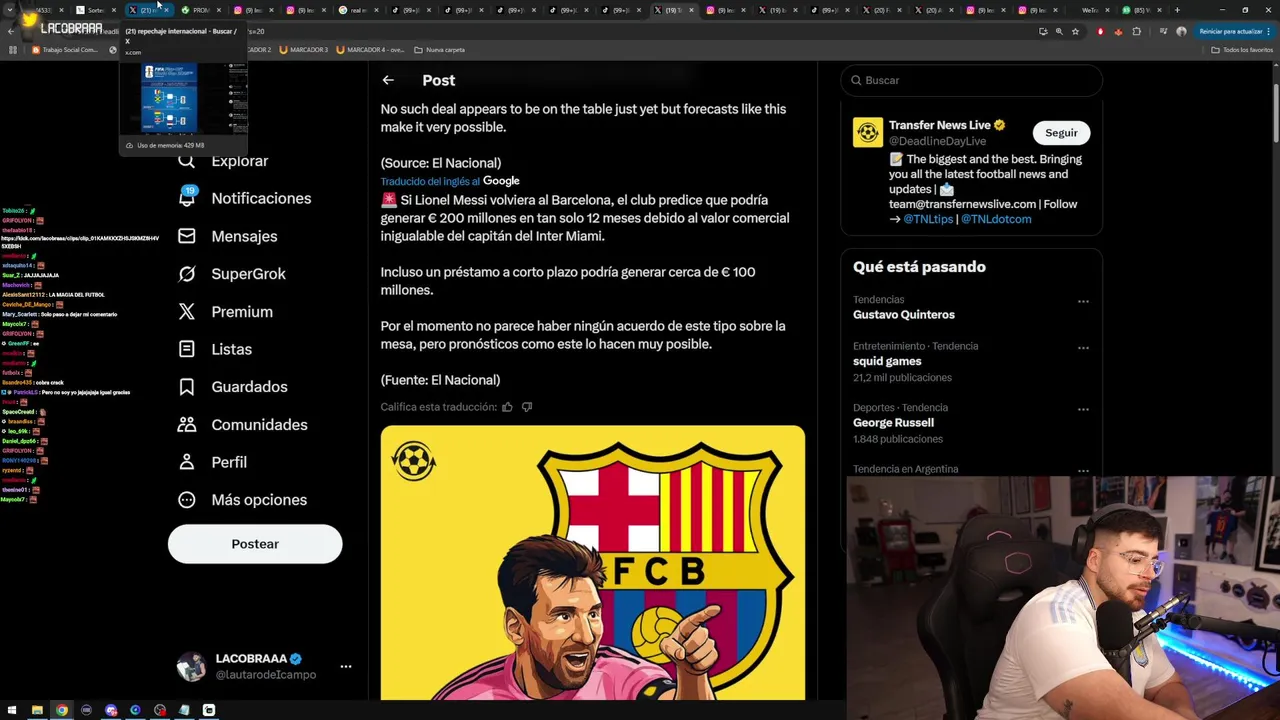Image resolution: width=1280 pixels, height=720 pixels.
Task: Like the translation with thumbs up
Action: coord(507,407)
